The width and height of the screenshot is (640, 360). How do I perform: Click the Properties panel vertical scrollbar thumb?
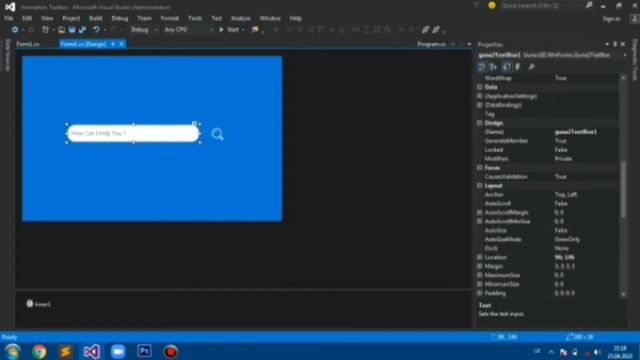(623, 189)
